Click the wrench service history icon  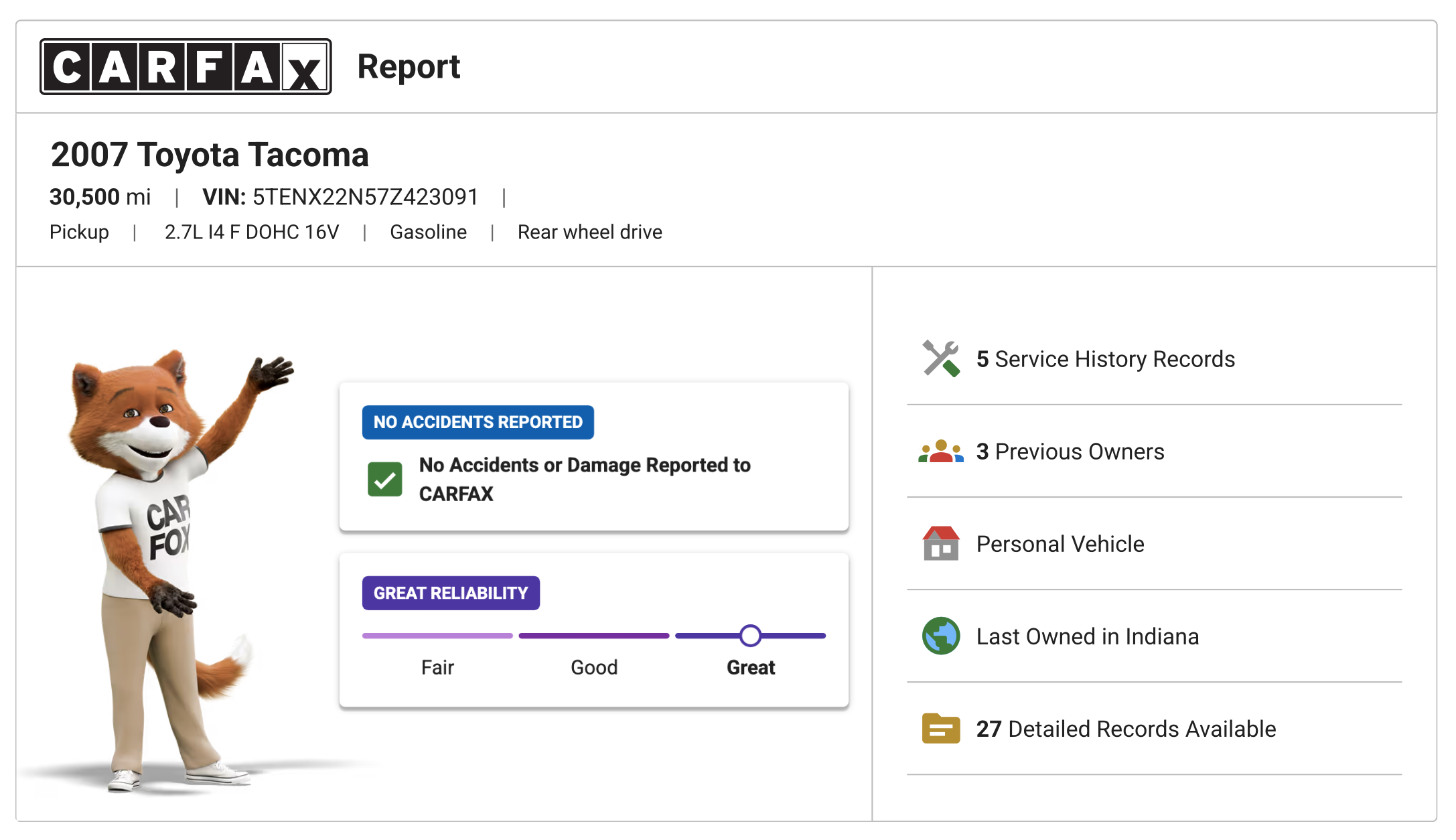click(x=941, y=359)
